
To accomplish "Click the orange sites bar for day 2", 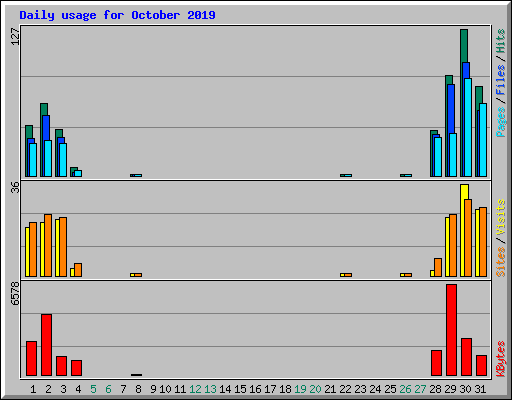I will pyautogui.click(x=48, y=245).
